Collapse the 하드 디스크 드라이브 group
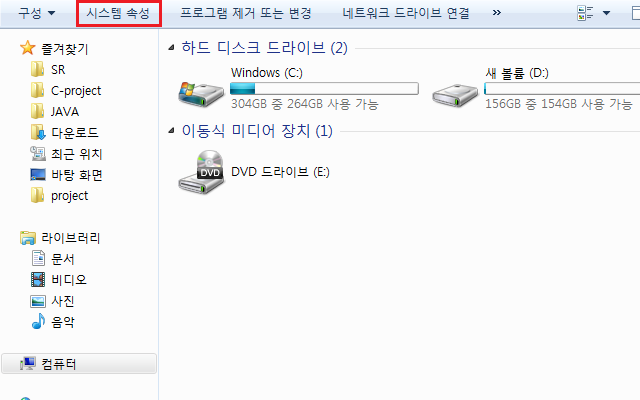Image resolution: width=640 pixels, height=400 pixels. (x=171, y=48)
